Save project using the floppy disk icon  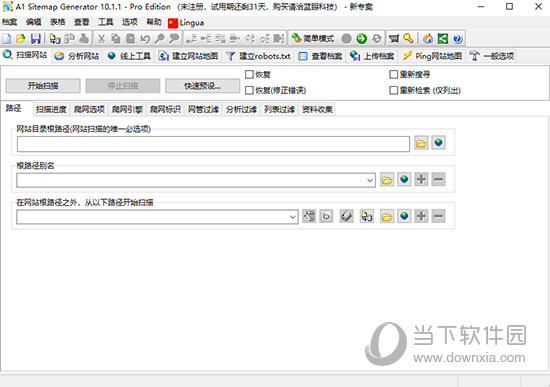35,38
